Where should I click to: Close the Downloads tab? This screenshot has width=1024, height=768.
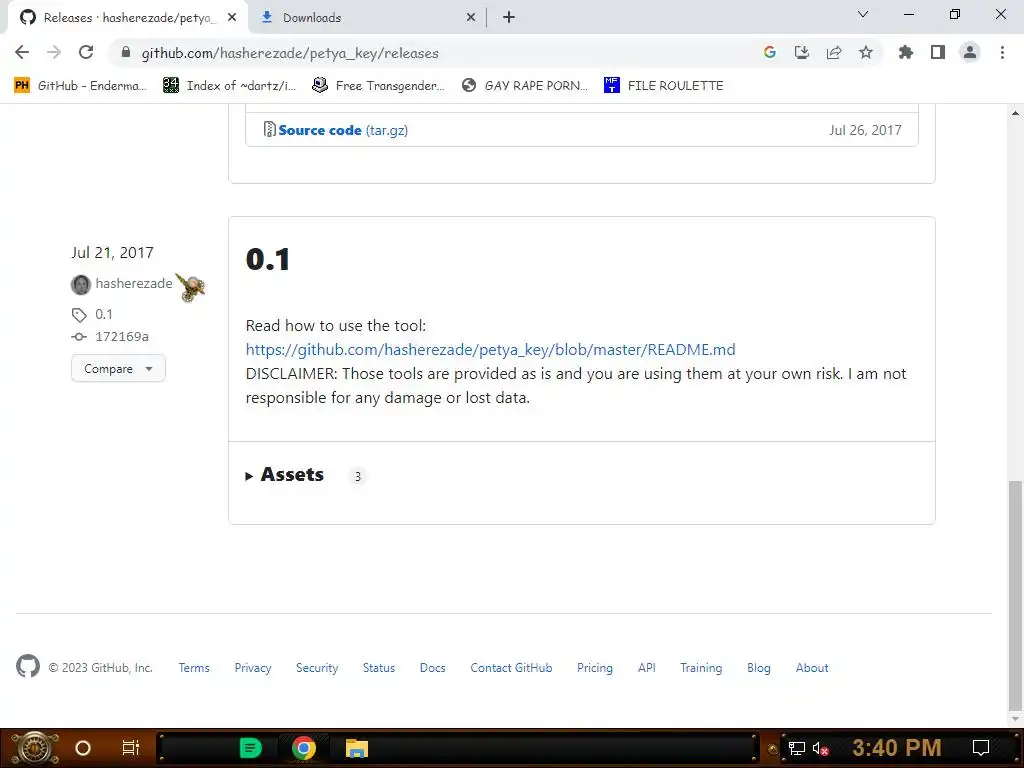(471, 18)
